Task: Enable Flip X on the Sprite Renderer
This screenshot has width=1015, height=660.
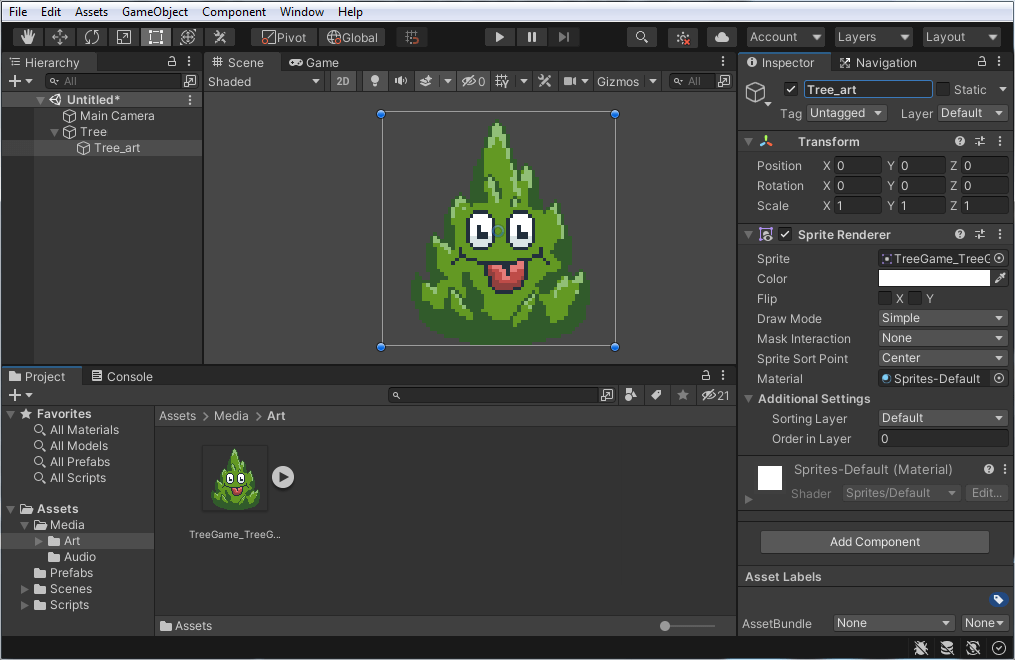Action: click(x=884, y=298)
